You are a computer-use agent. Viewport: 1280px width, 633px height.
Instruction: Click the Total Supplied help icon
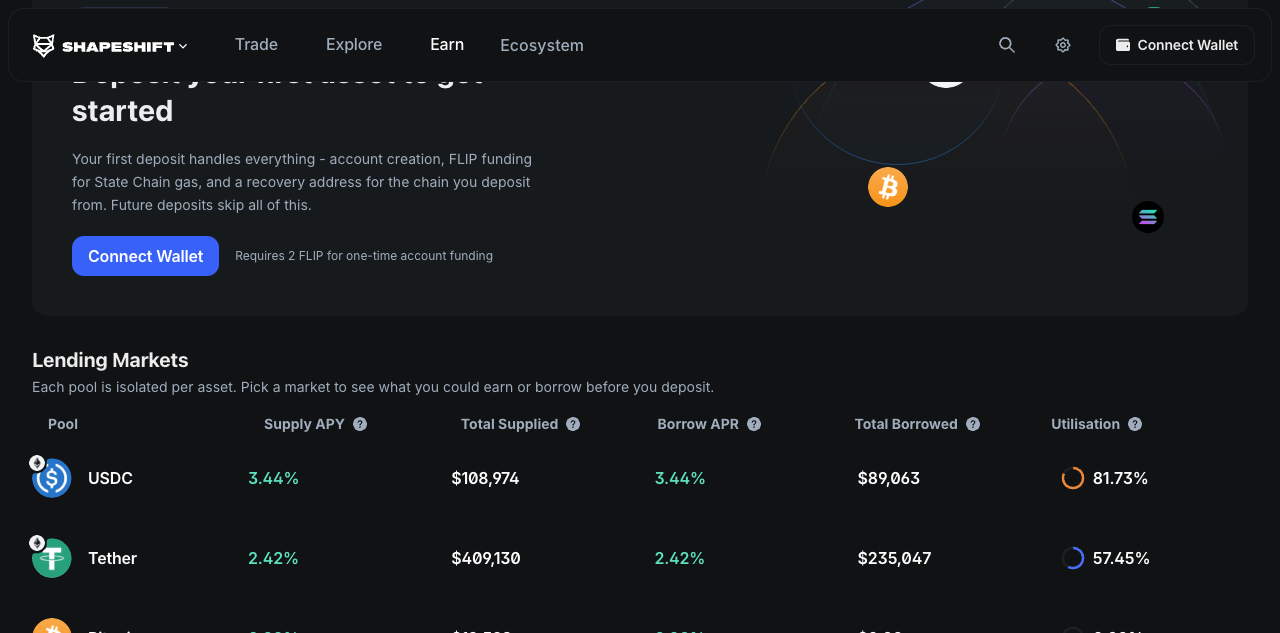point(573,424)
